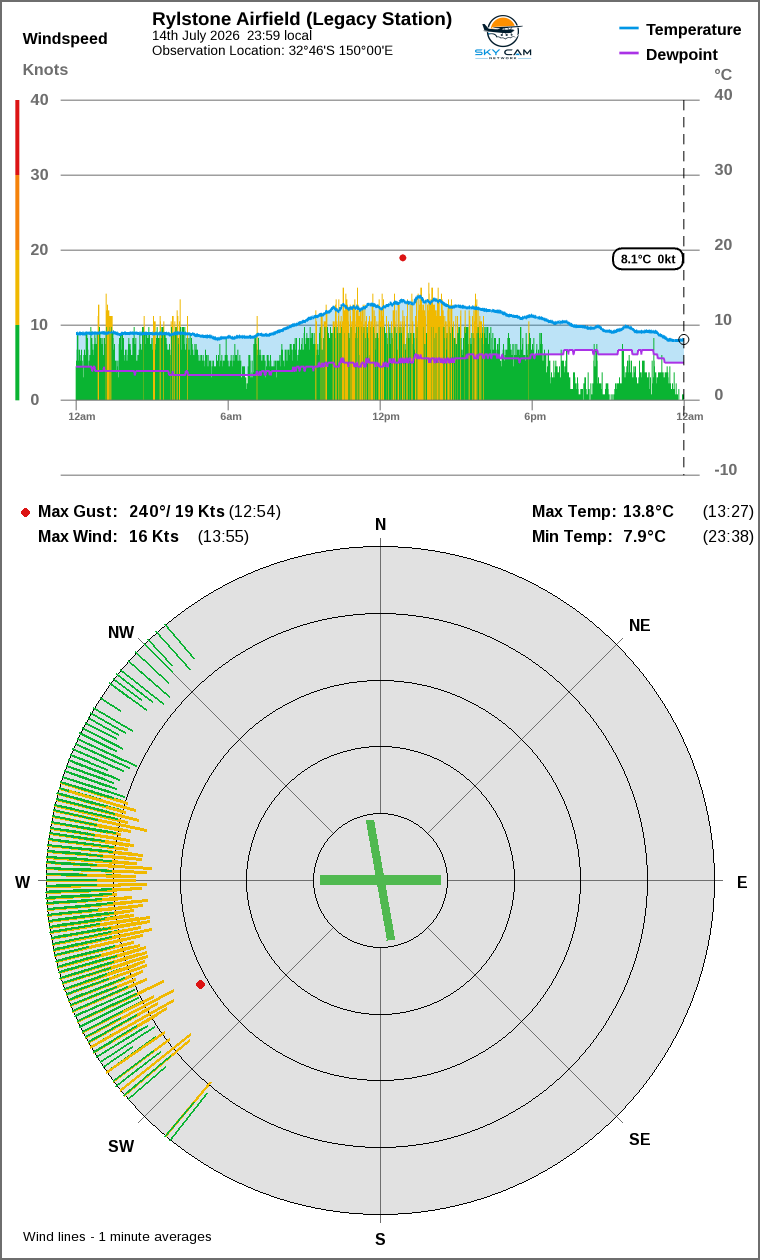Click the SE compass label
The image size is (760, 1260).
[639, 1139]
